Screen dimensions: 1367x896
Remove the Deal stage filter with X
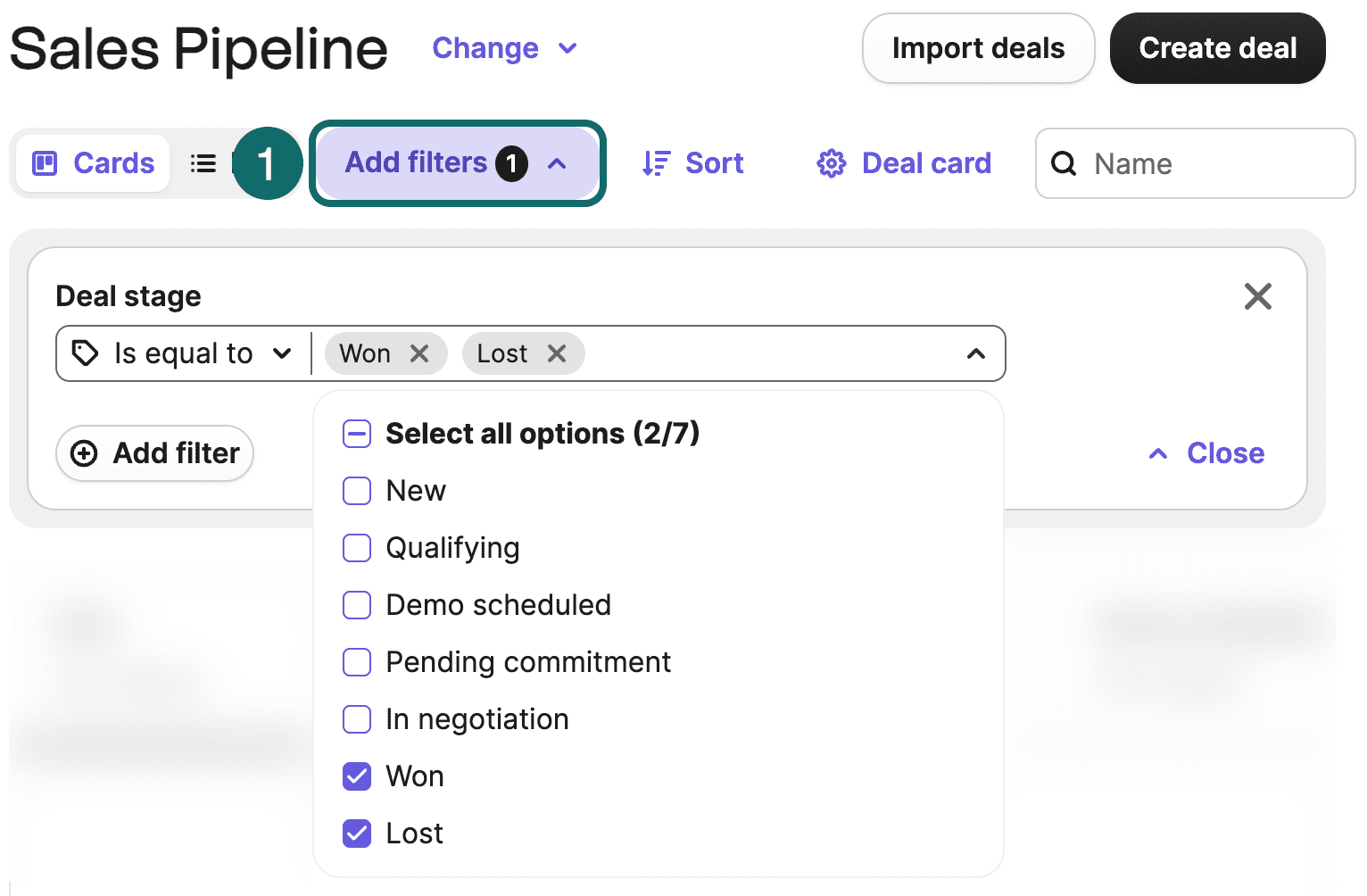tap(1258, 296)
